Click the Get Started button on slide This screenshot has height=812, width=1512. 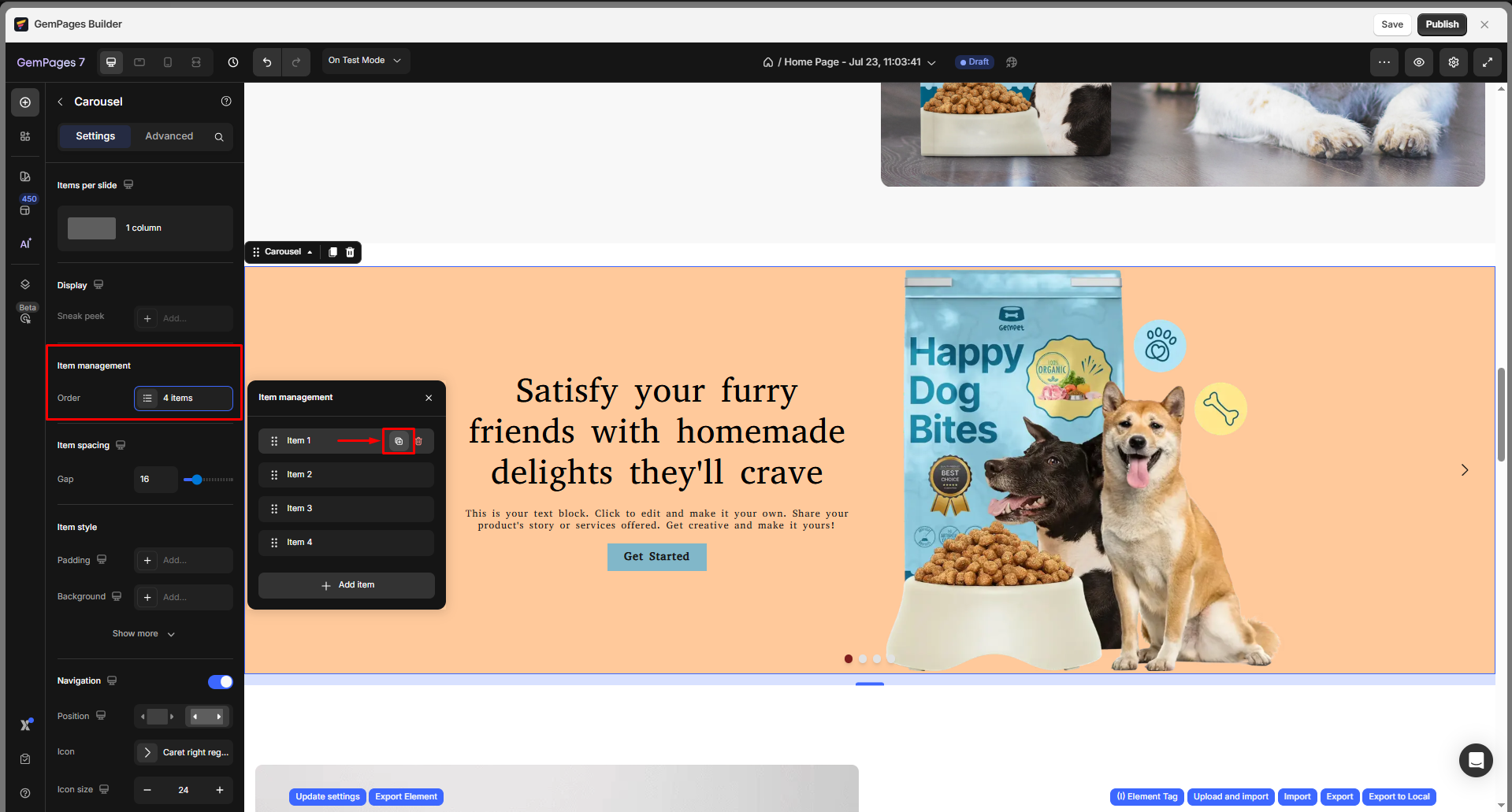point(657,557)
